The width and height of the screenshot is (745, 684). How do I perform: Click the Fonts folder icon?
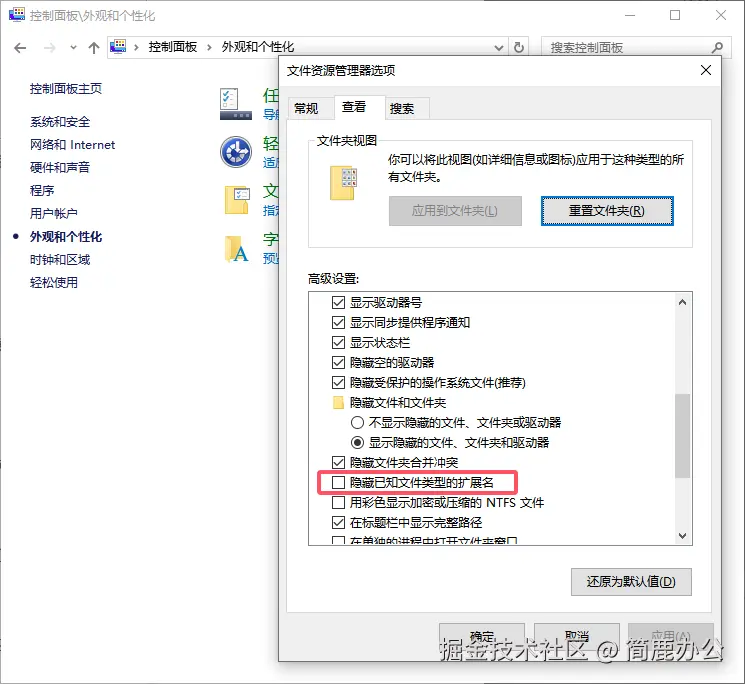tap(237, 249)
